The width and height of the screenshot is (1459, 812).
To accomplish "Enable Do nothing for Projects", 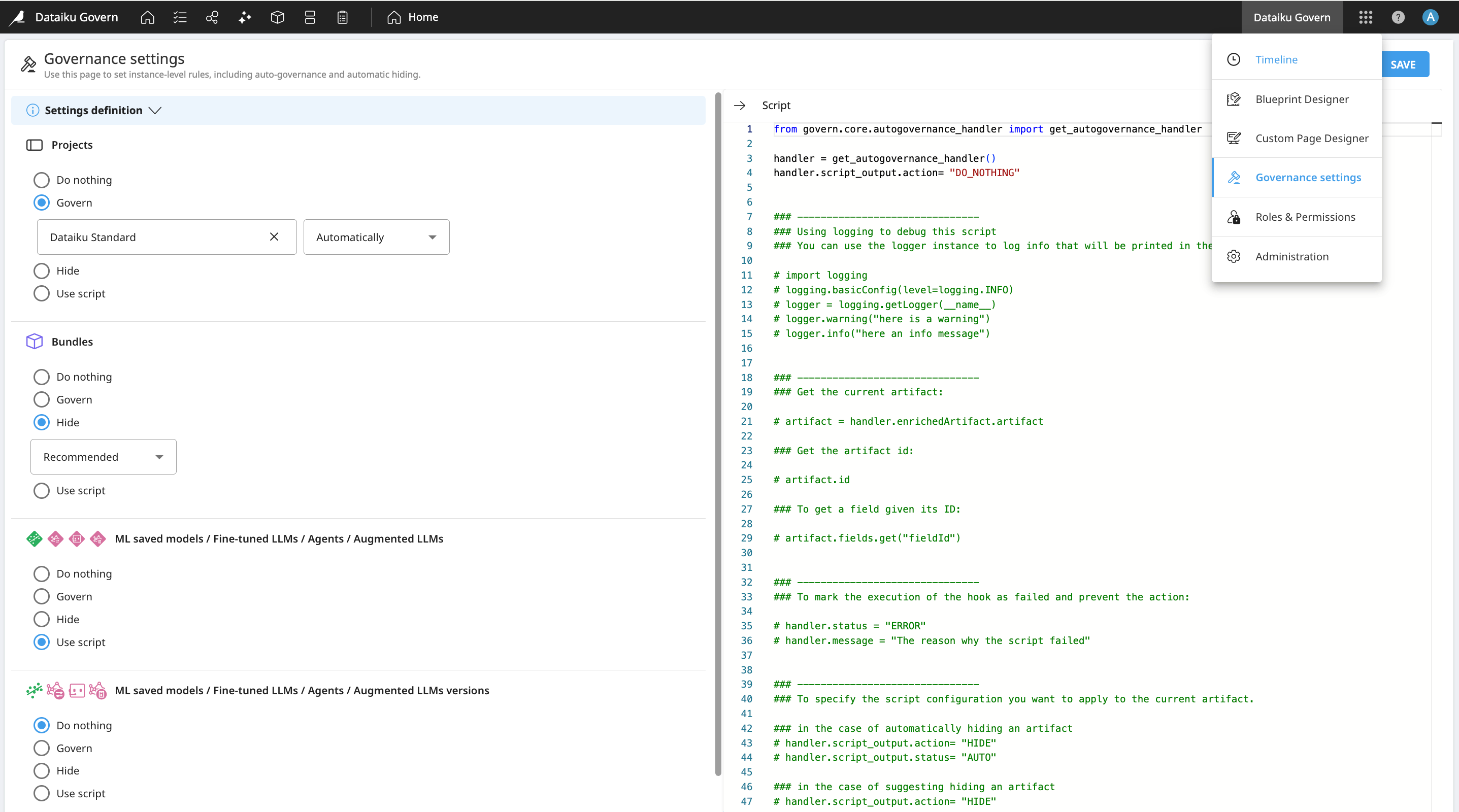I will pyautogui.click(x=41, y=180).
